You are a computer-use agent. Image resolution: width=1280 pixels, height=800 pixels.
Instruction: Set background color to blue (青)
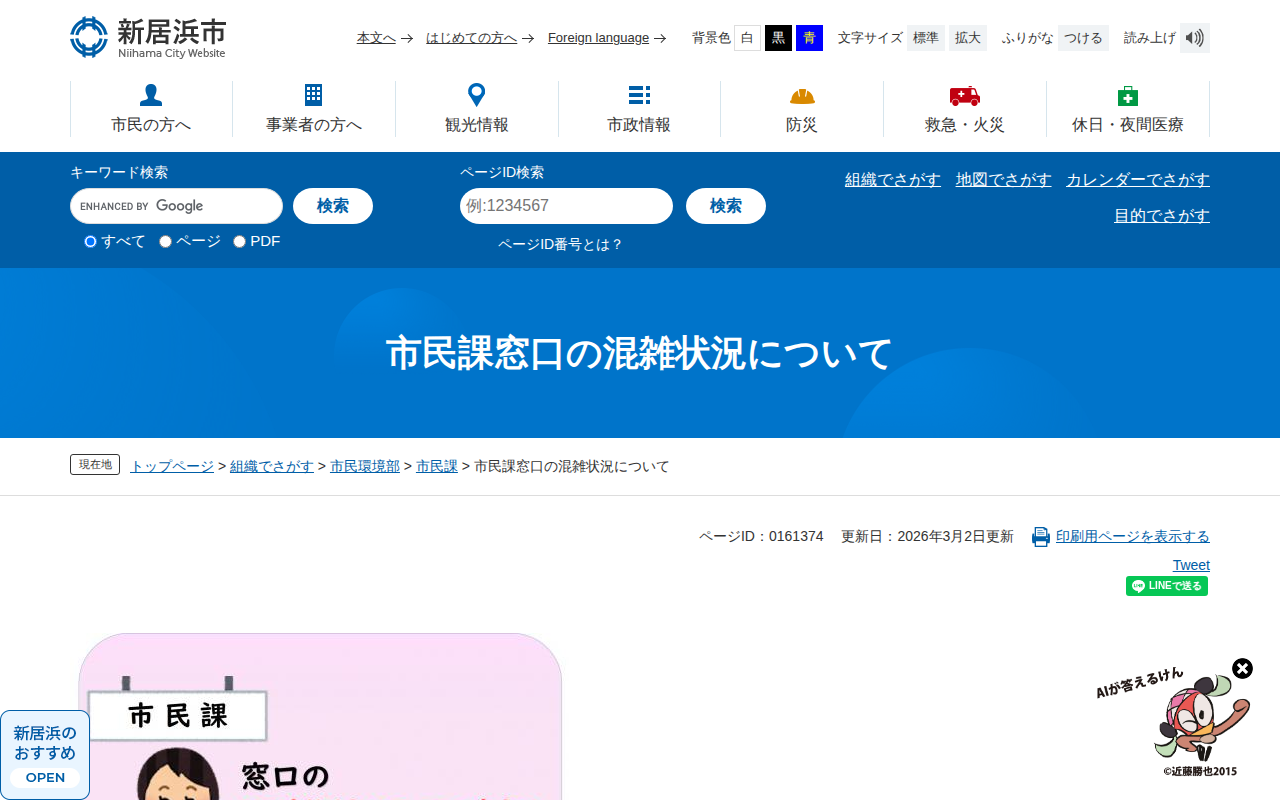pos(809,38)
